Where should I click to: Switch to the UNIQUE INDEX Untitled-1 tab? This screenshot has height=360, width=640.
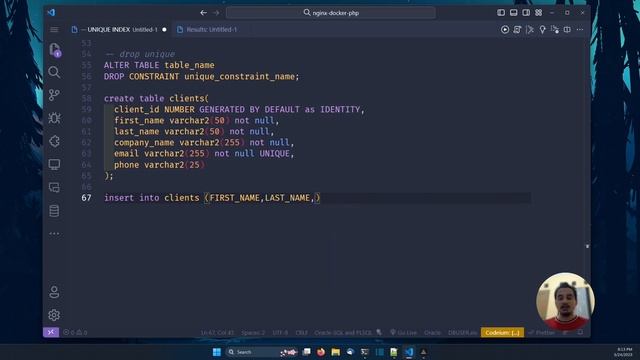click(118, 29)
